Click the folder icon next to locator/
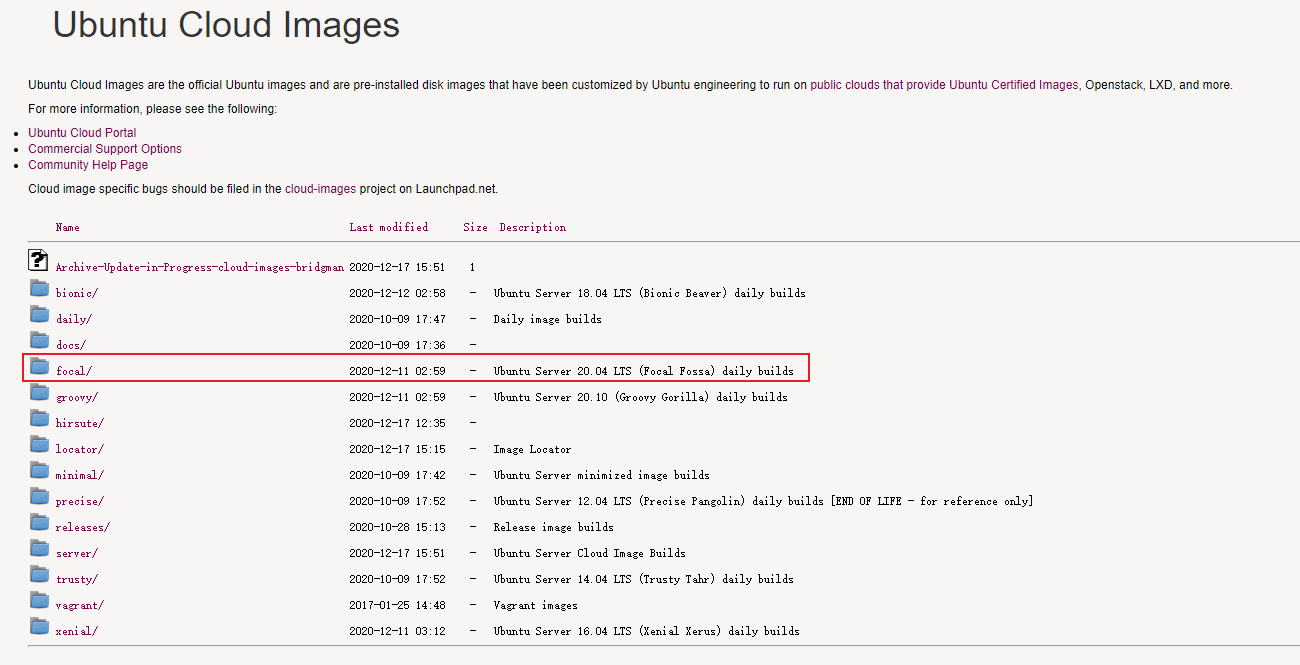Image resolution: width=1300 pixels, height=665 pixels. click(x=39, y=445)
